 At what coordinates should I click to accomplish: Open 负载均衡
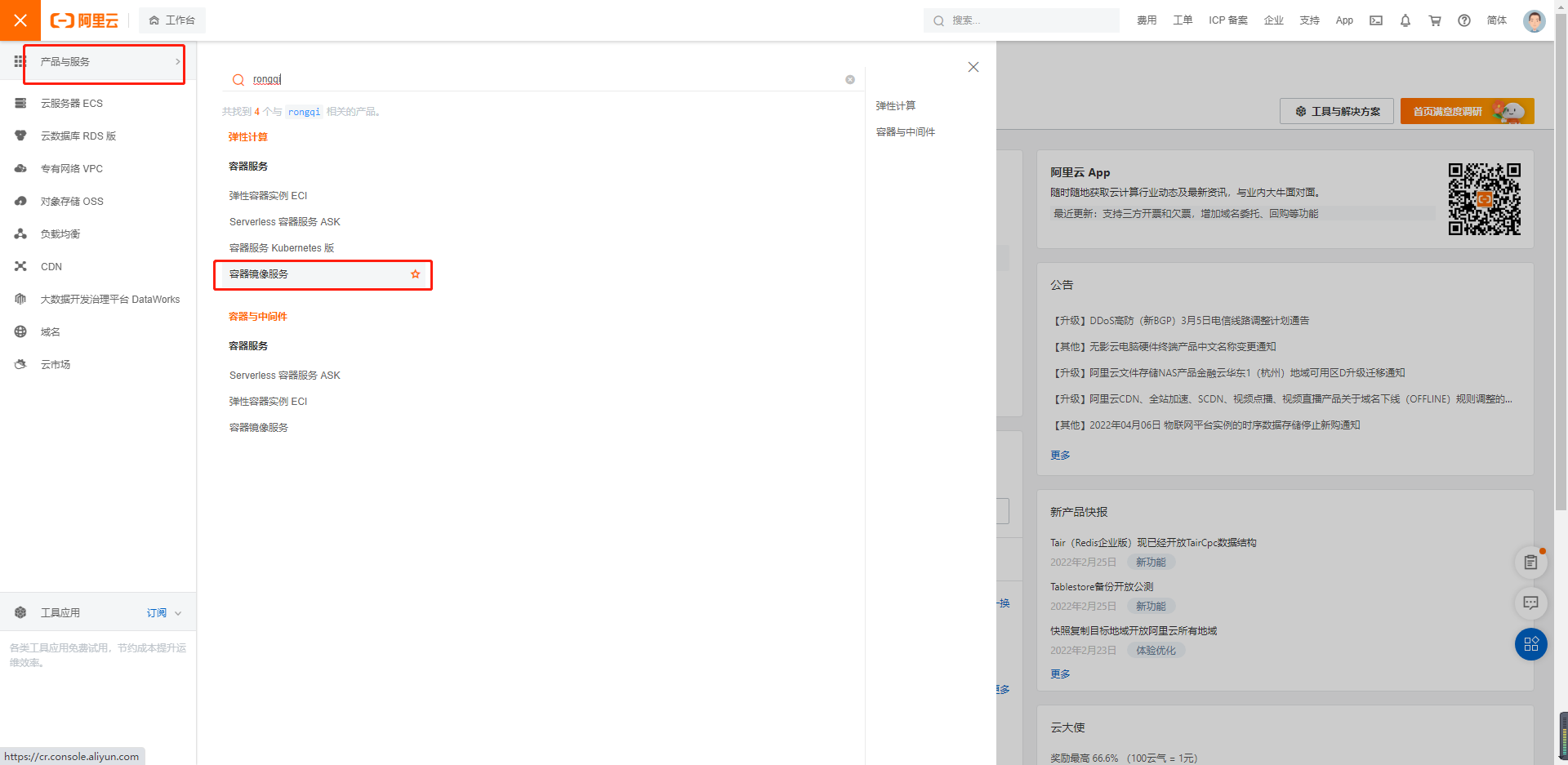pyautogui.click(x=60, y=234)
